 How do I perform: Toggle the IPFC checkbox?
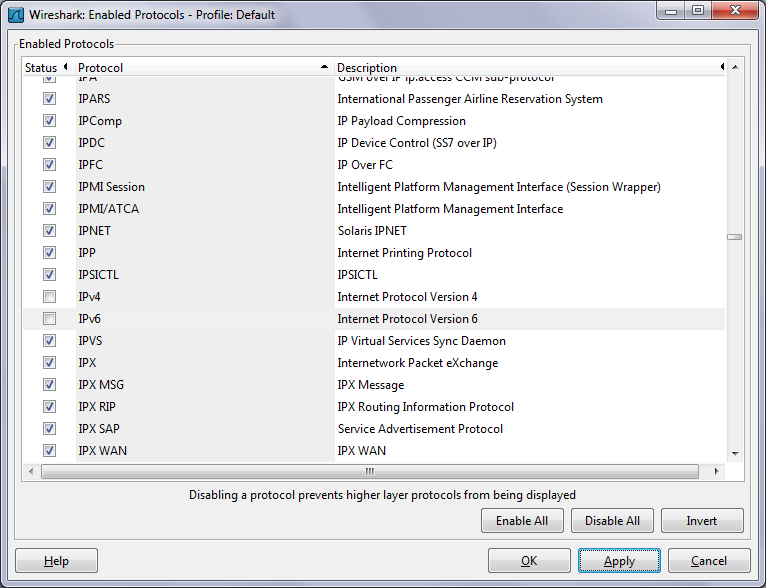(49, 165)
